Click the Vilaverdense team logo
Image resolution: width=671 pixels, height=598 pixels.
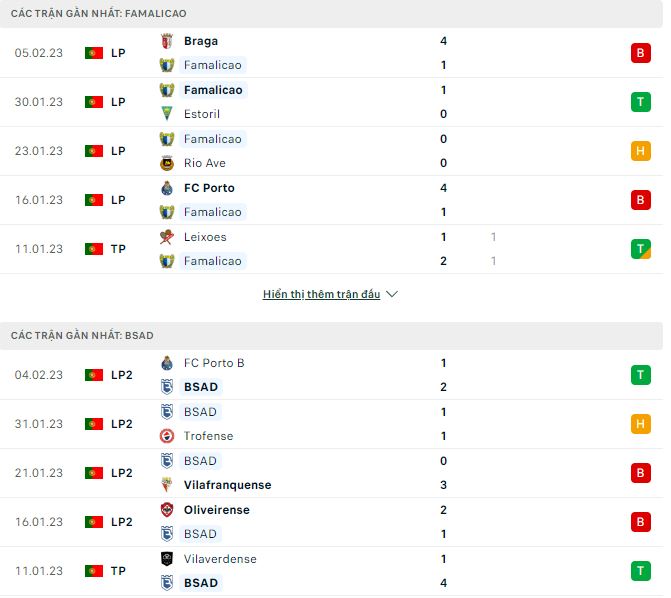[x=167, y=559]
